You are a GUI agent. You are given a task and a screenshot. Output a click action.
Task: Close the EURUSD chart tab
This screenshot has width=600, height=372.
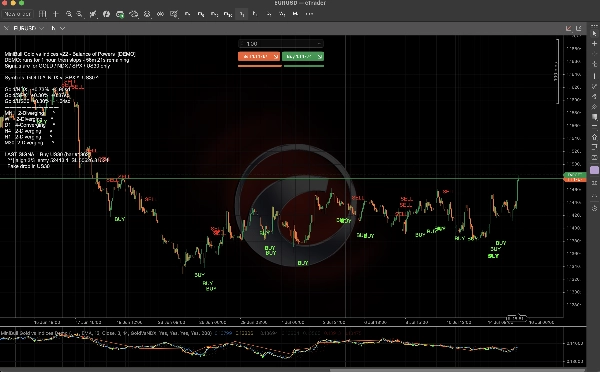[x=6, y=28]
